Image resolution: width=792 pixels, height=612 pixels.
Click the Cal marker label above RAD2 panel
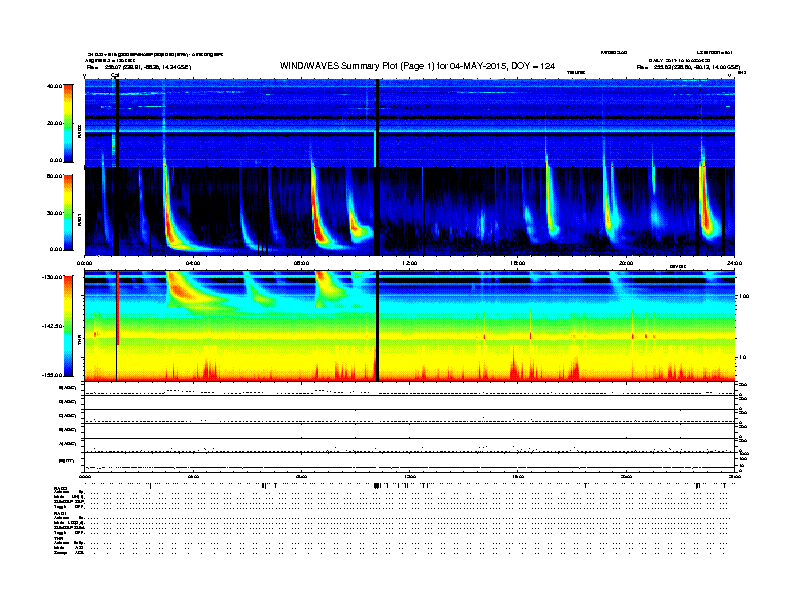click(115, 76)
